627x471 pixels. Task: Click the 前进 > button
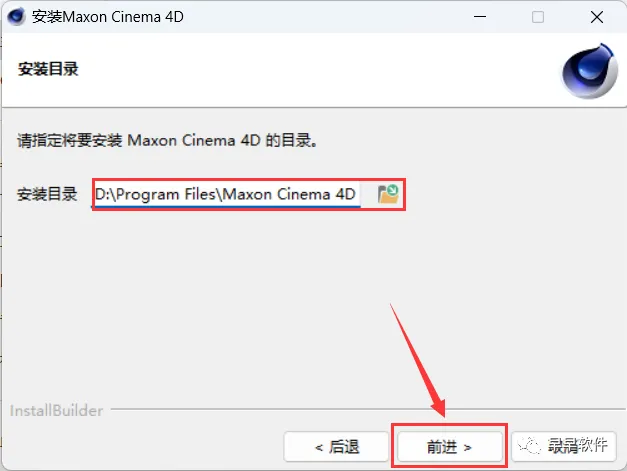(x=449, y=446)
